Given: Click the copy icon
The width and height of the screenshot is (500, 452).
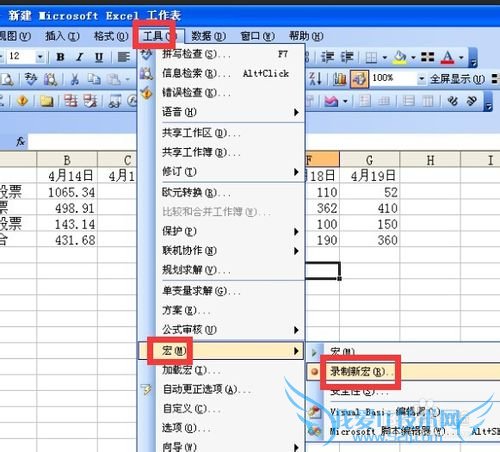Looking at the screenshot, I should pos(94,79).
